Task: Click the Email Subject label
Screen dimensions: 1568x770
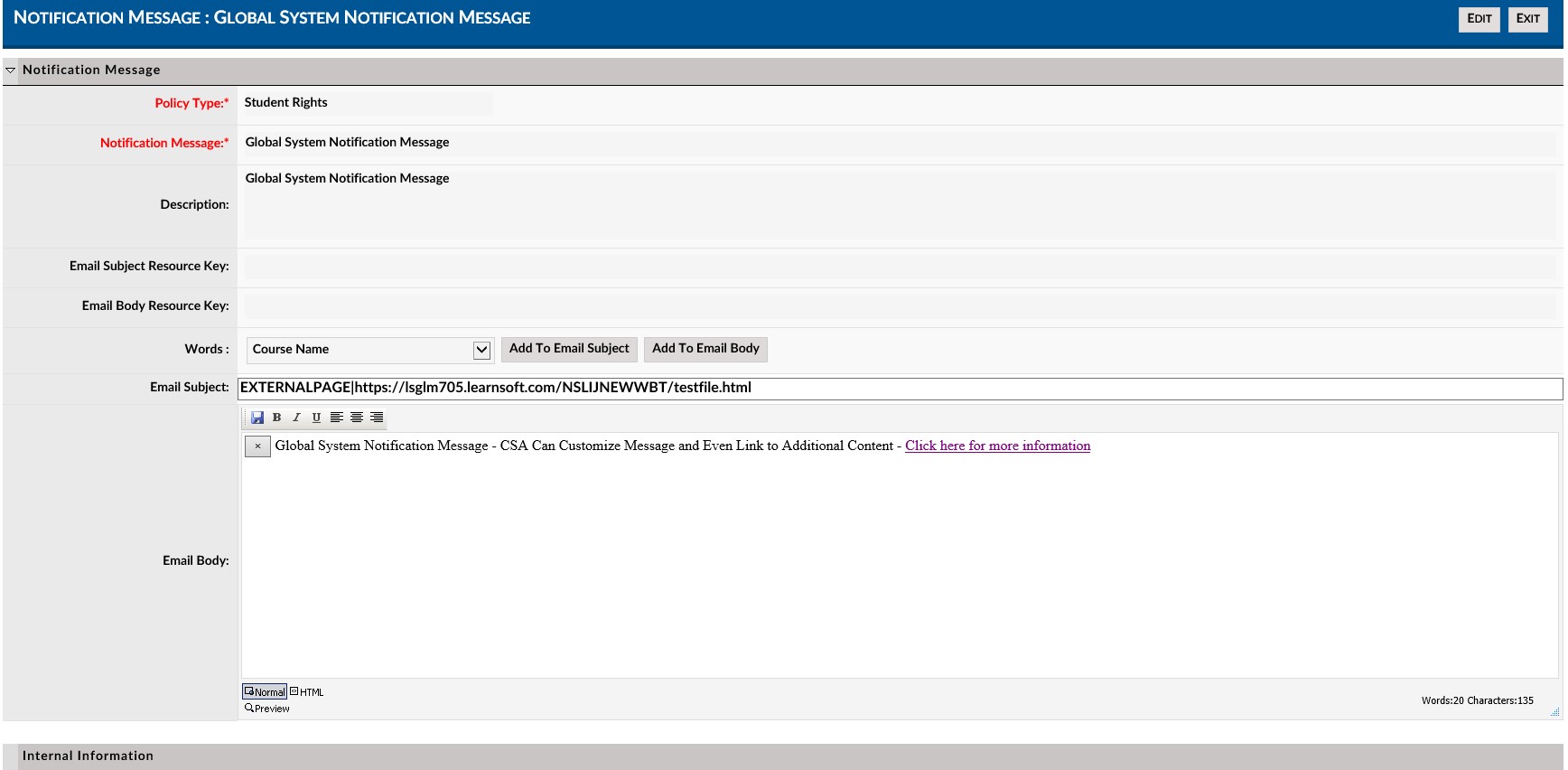Action: (x=190, y=387)
